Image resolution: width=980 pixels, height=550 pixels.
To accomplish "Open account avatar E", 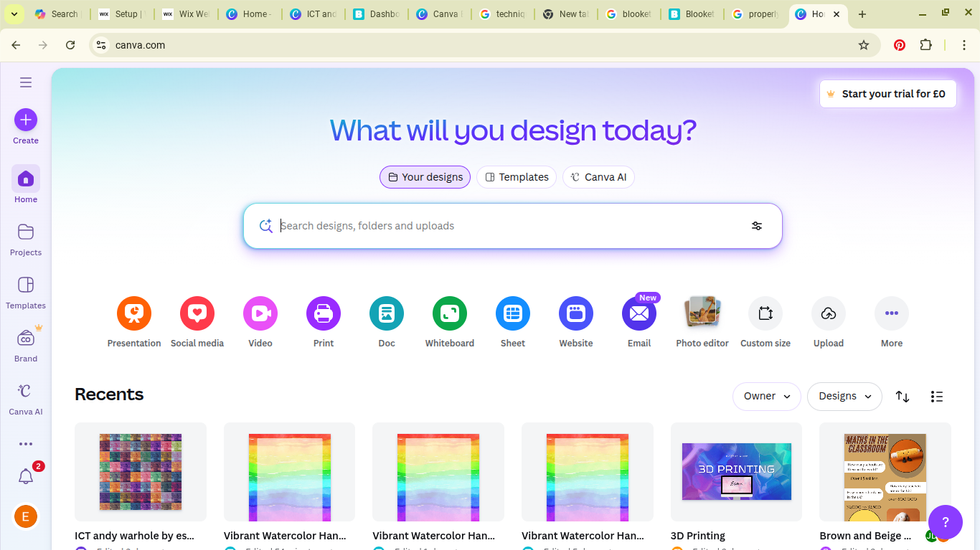I will pyautogui.click(x=26, y=516).
